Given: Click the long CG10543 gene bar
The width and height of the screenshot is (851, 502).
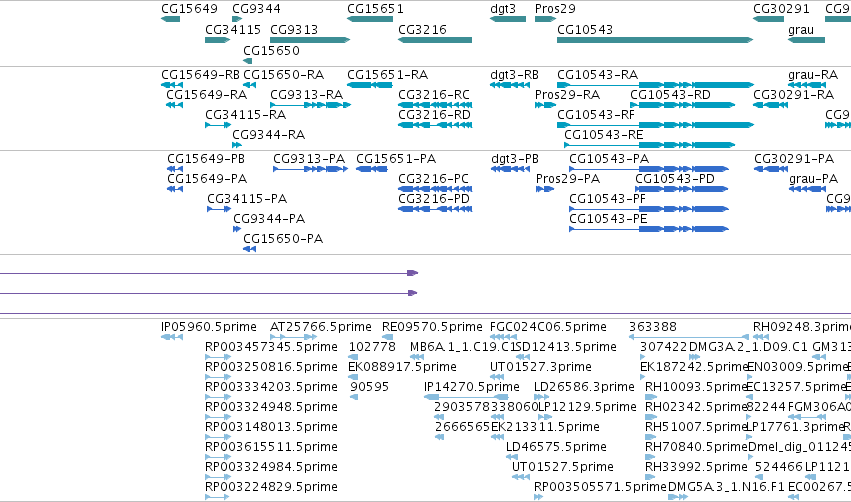Looking at the screenshot, I should pos(655,40).
